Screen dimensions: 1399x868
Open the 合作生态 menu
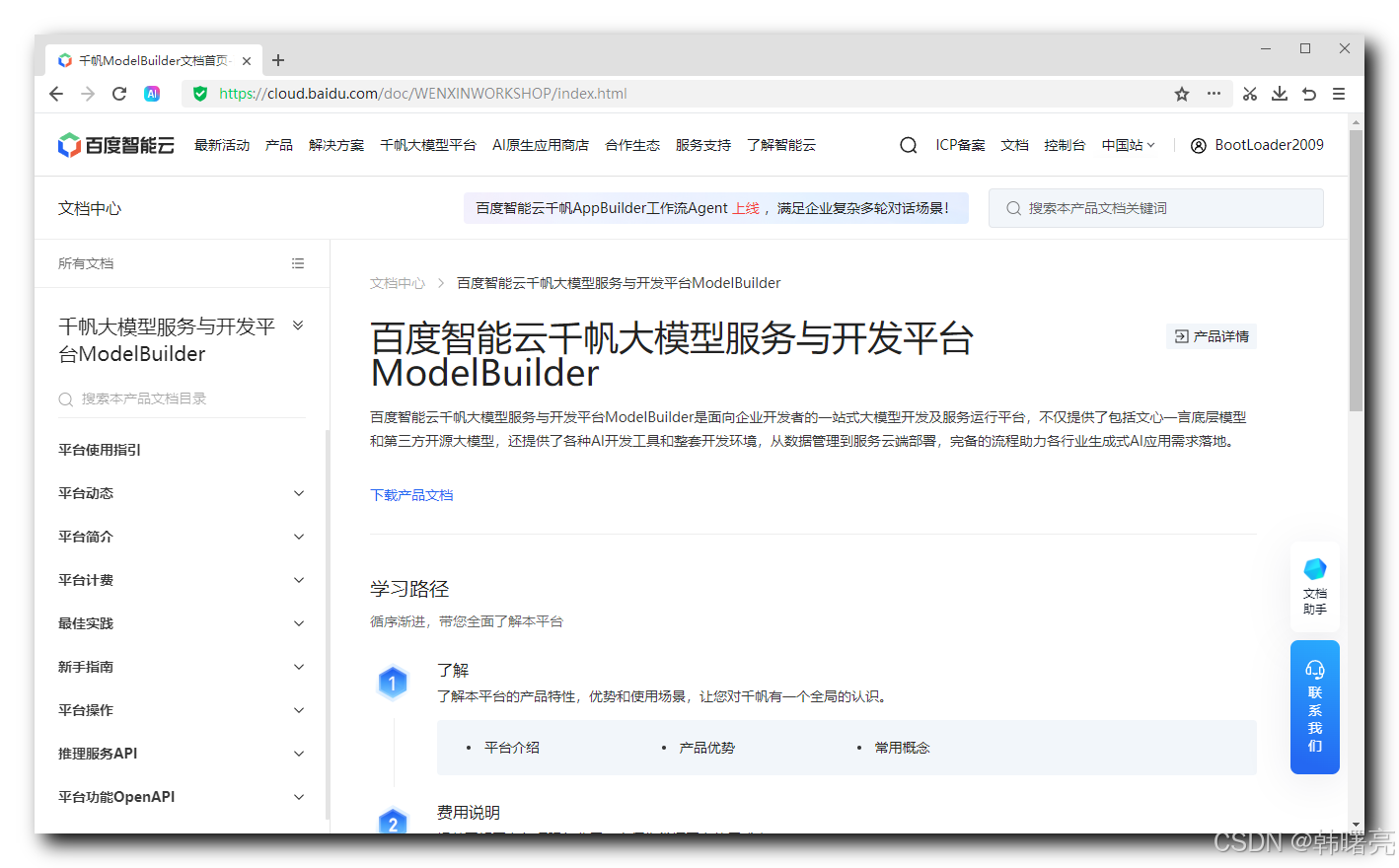[x=632, y=145]
